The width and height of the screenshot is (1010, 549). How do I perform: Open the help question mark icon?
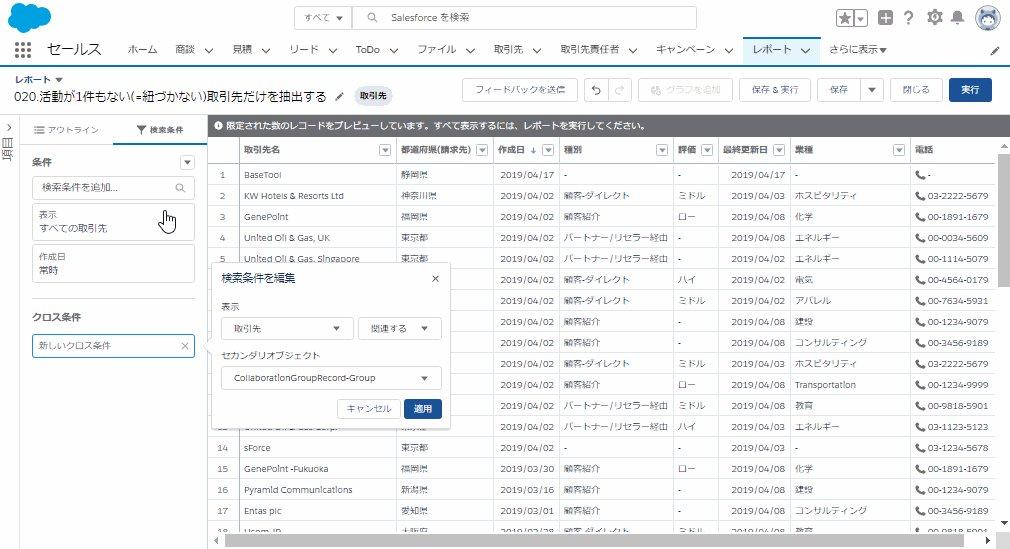pos(908,18)
